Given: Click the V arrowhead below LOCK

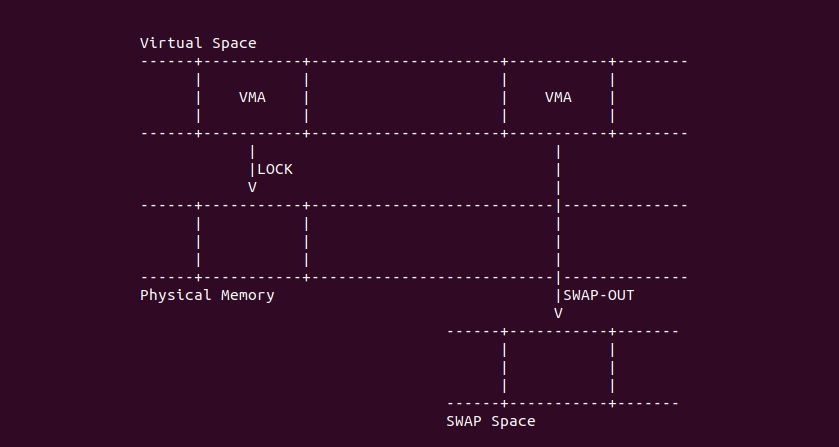Looking at the screenshot, I should [252, 187].
